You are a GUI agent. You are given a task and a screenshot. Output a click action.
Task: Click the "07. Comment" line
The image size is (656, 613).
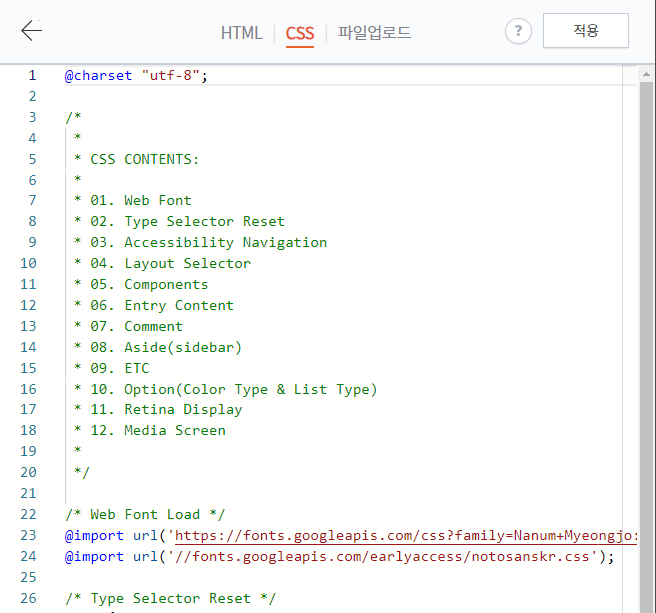[128, 326]
